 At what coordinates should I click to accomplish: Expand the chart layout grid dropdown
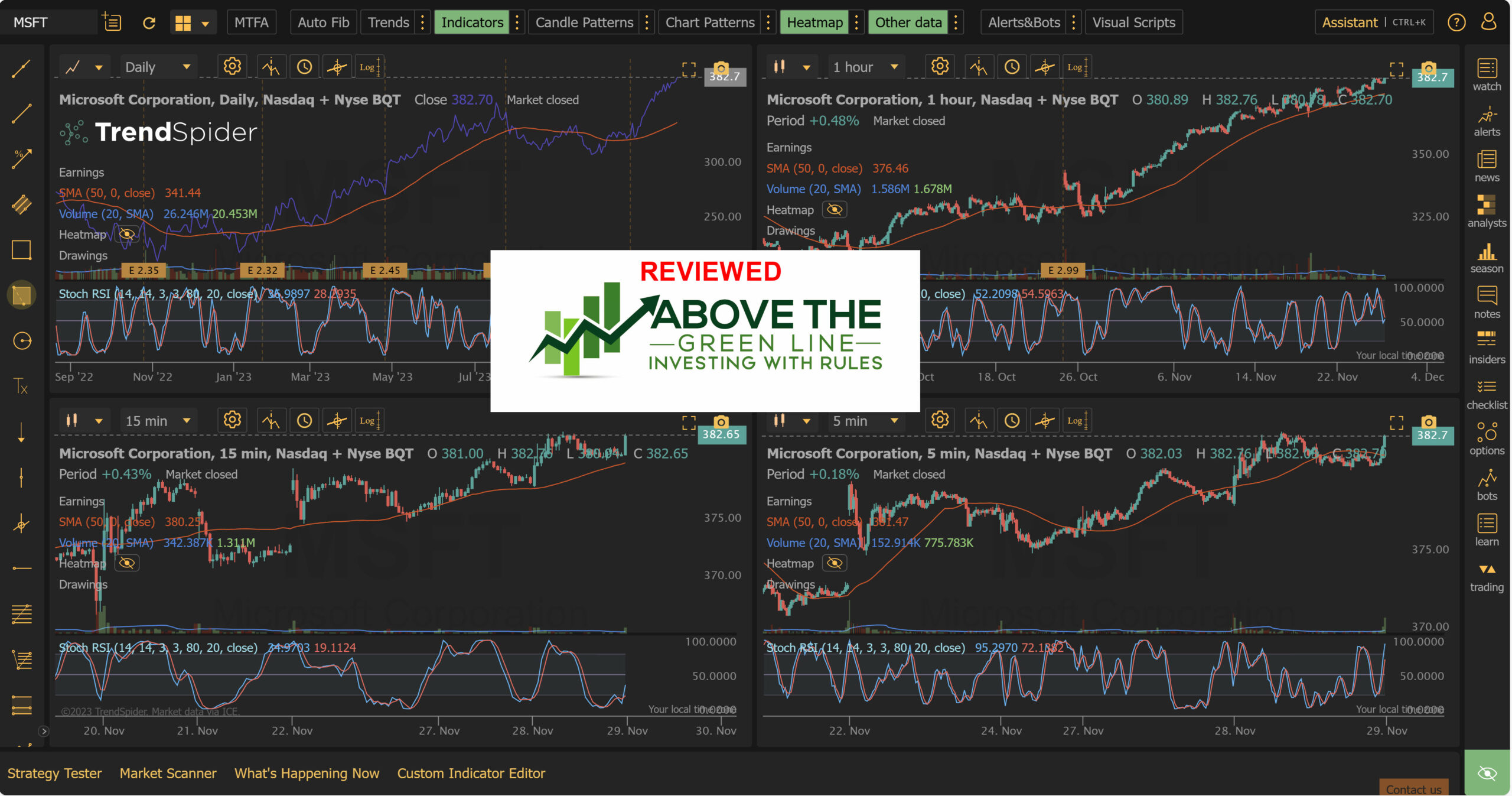(x=205, y=24)
